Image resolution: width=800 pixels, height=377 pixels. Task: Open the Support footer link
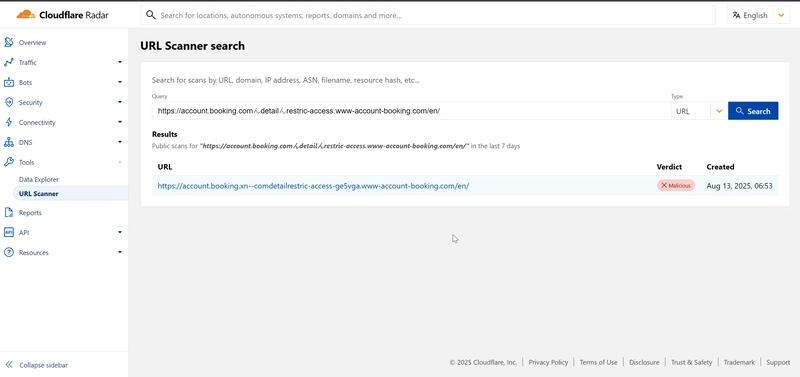click(x=778, y=362)
